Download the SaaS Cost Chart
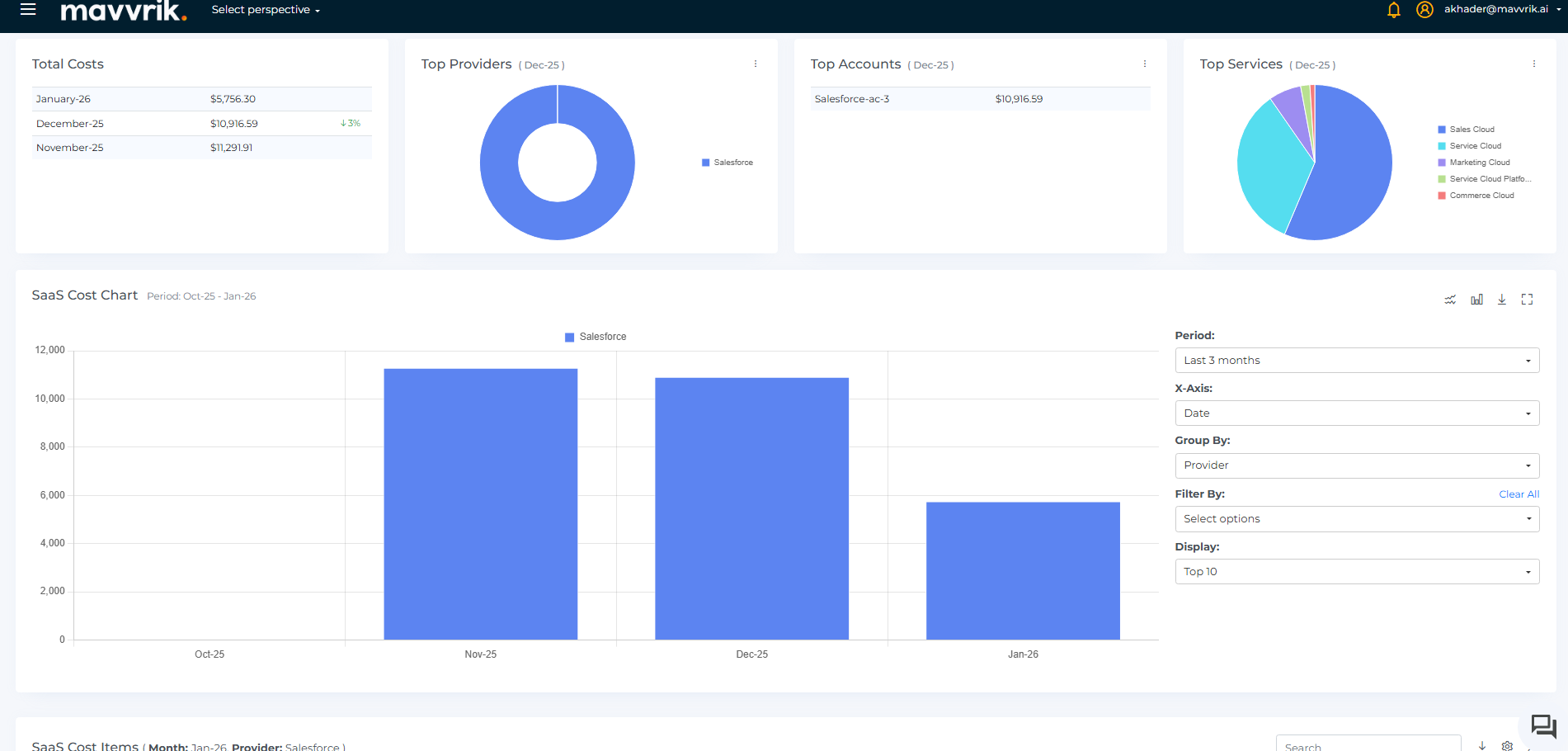This screenshot has width=1568, height=751. (x=1501, y=300)
